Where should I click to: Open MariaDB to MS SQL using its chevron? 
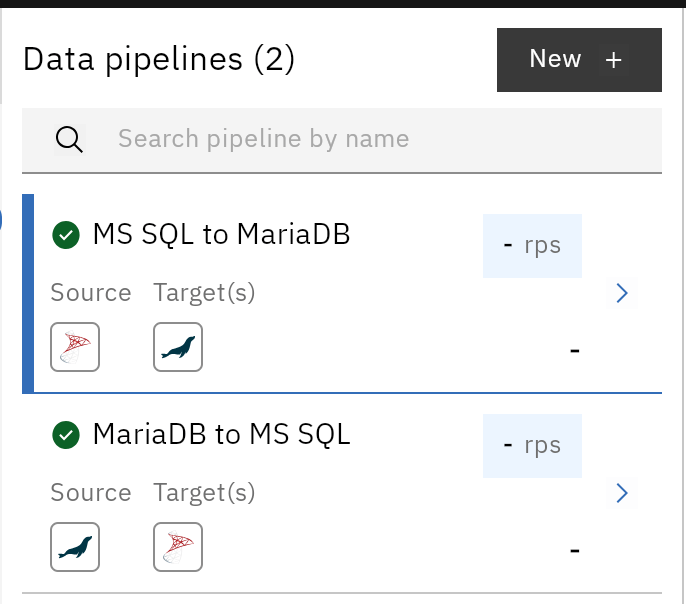tap(622, 493)
